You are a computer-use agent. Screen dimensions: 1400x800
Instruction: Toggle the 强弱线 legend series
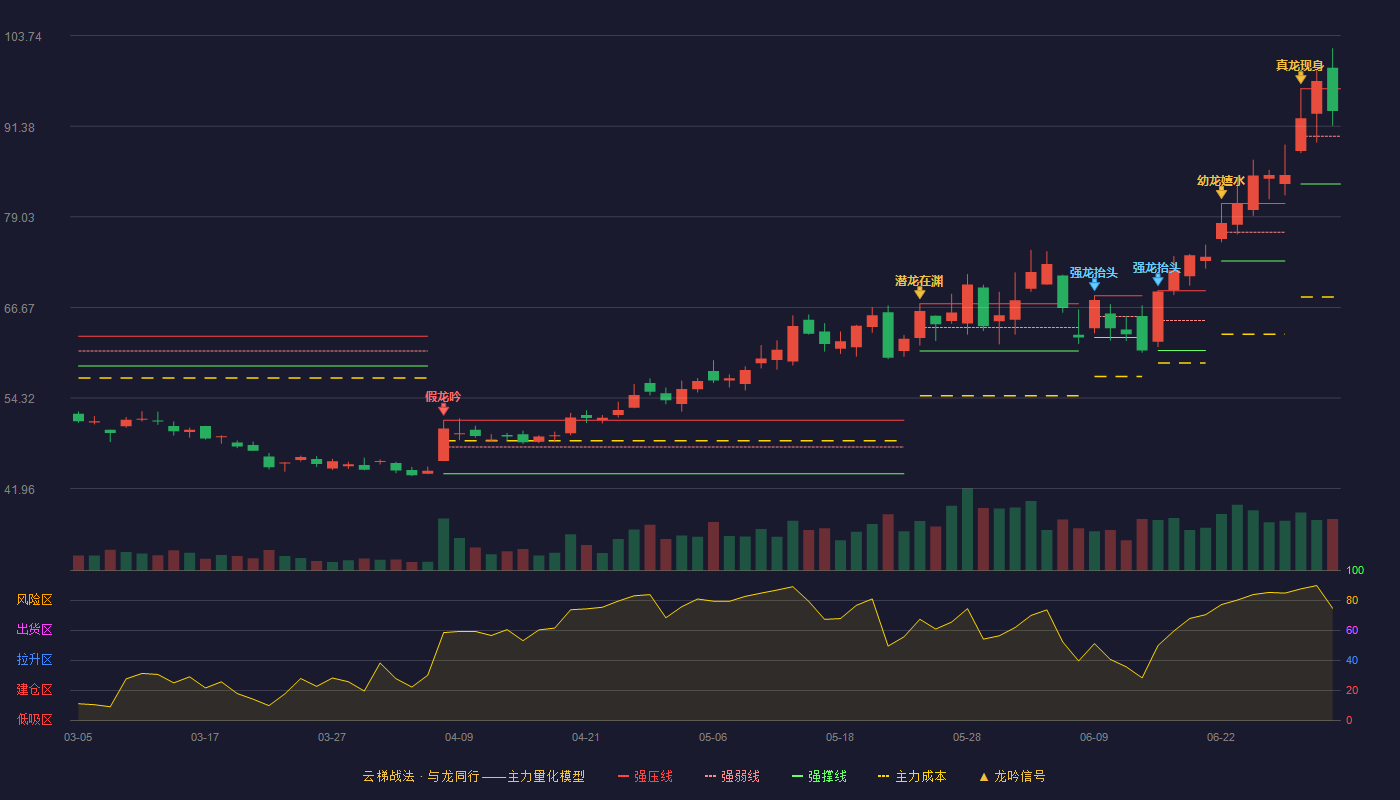pos(732,776)
